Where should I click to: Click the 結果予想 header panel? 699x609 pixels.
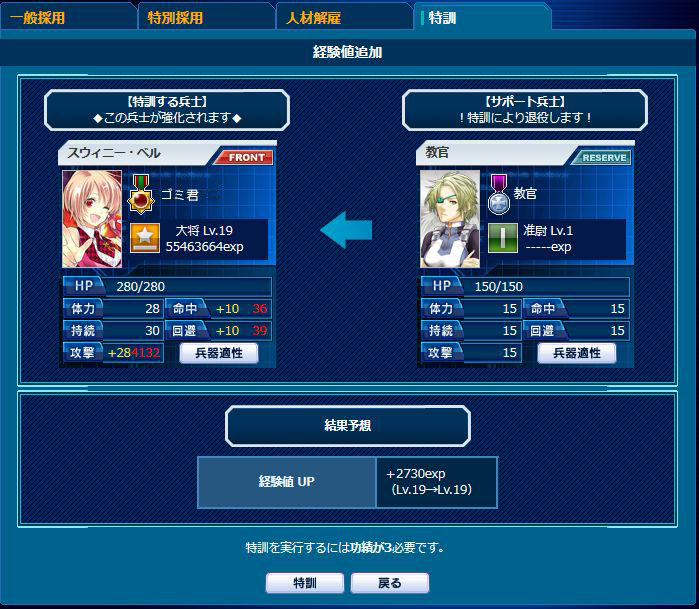click(348, 426)
